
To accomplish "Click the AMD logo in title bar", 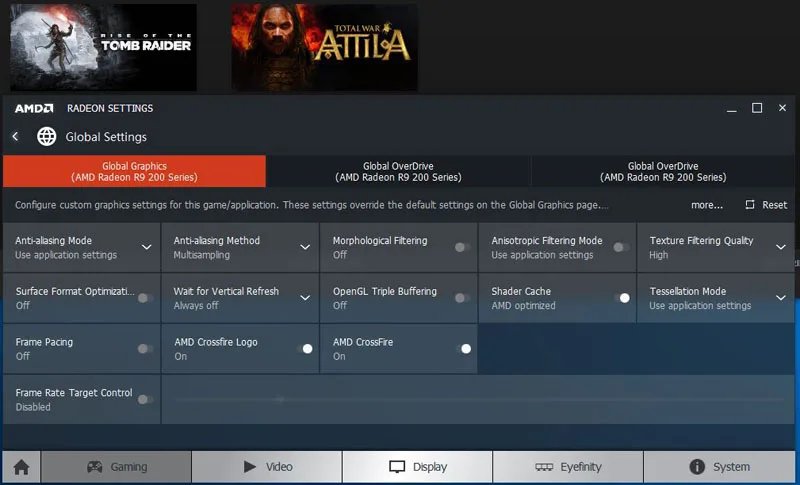I will point(34,108).
